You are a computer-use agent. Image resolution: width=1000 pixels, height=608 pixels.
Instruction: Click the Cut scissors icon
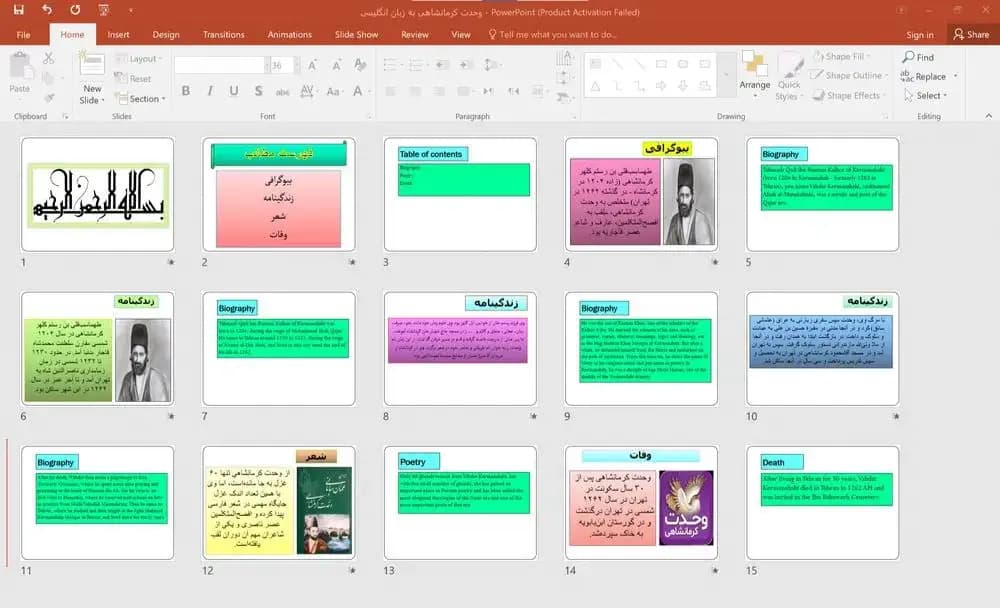pyautogui.click(x=48, y=59)
